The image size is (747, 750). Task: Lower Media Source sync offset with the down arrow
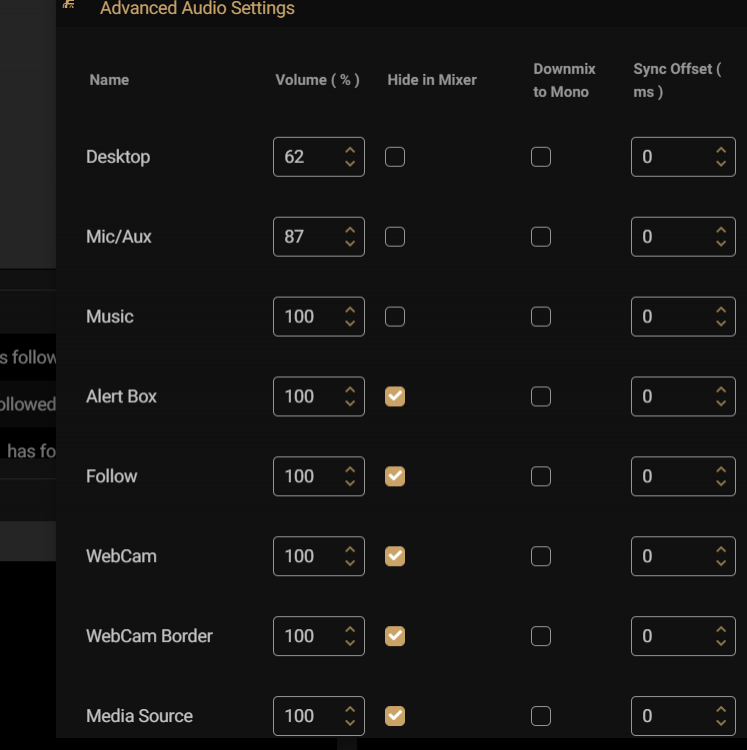721,723
